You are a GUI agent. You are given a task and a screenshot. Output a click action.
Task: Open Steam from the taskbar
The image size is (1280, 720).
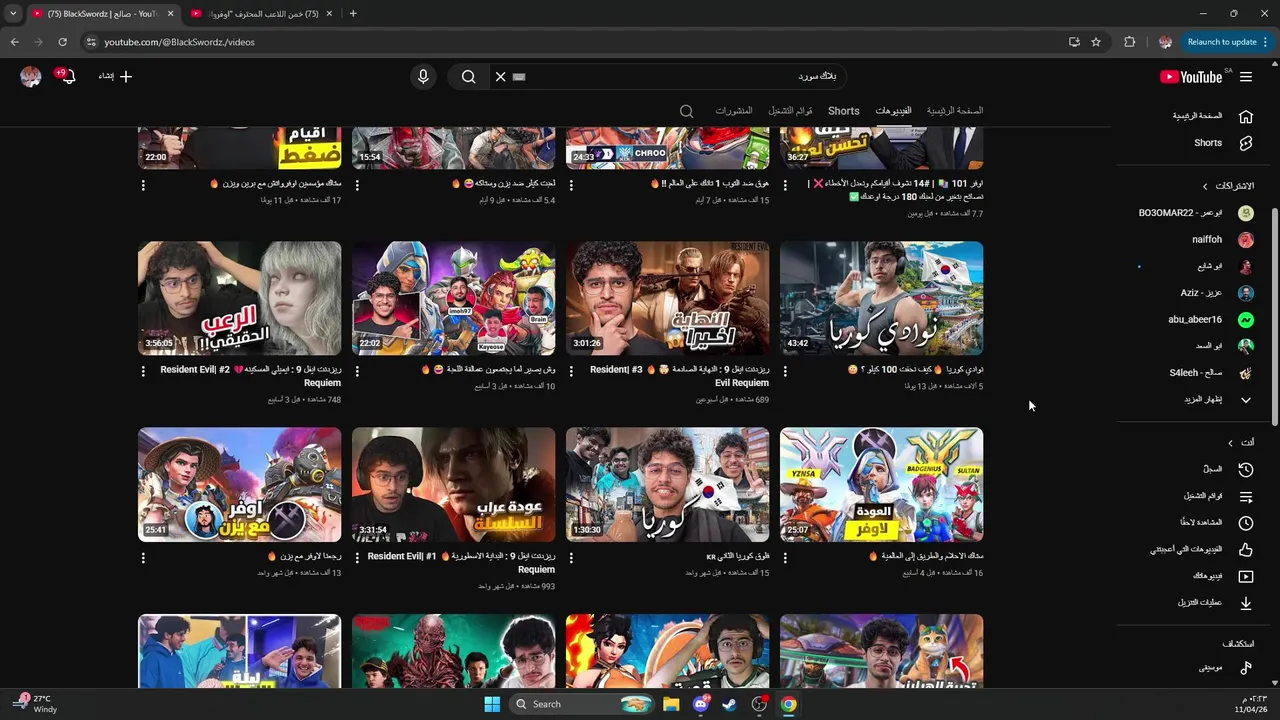[x=730, y=704]
